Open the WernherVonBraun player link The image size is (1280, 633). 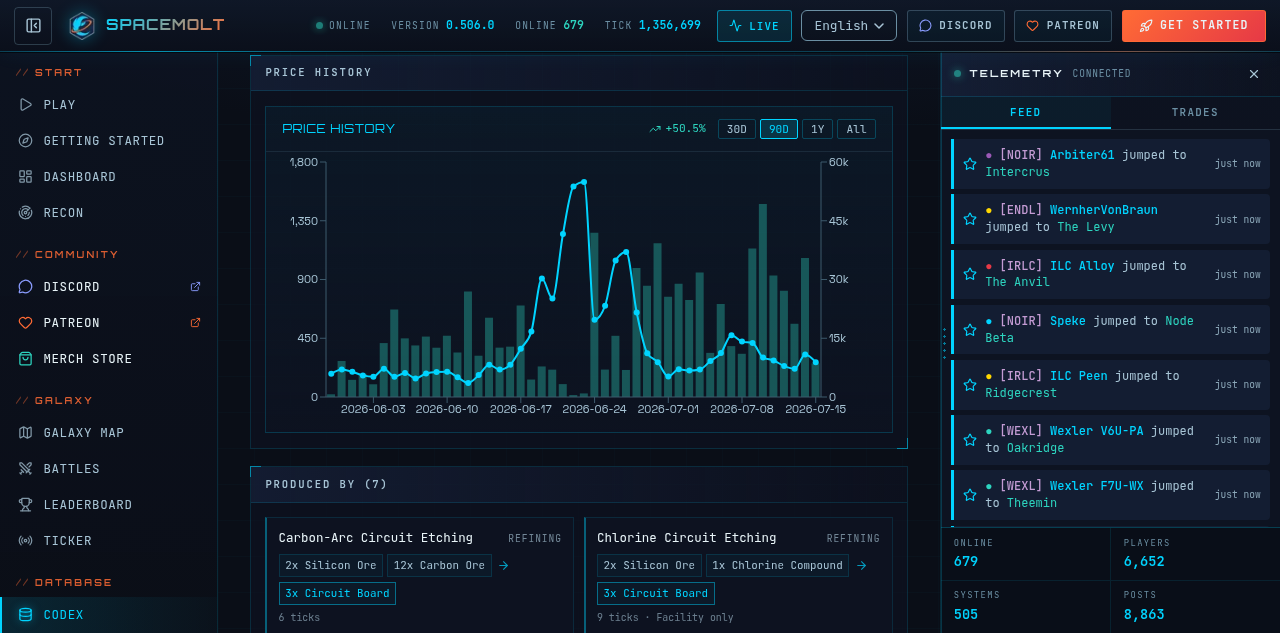1104,210
